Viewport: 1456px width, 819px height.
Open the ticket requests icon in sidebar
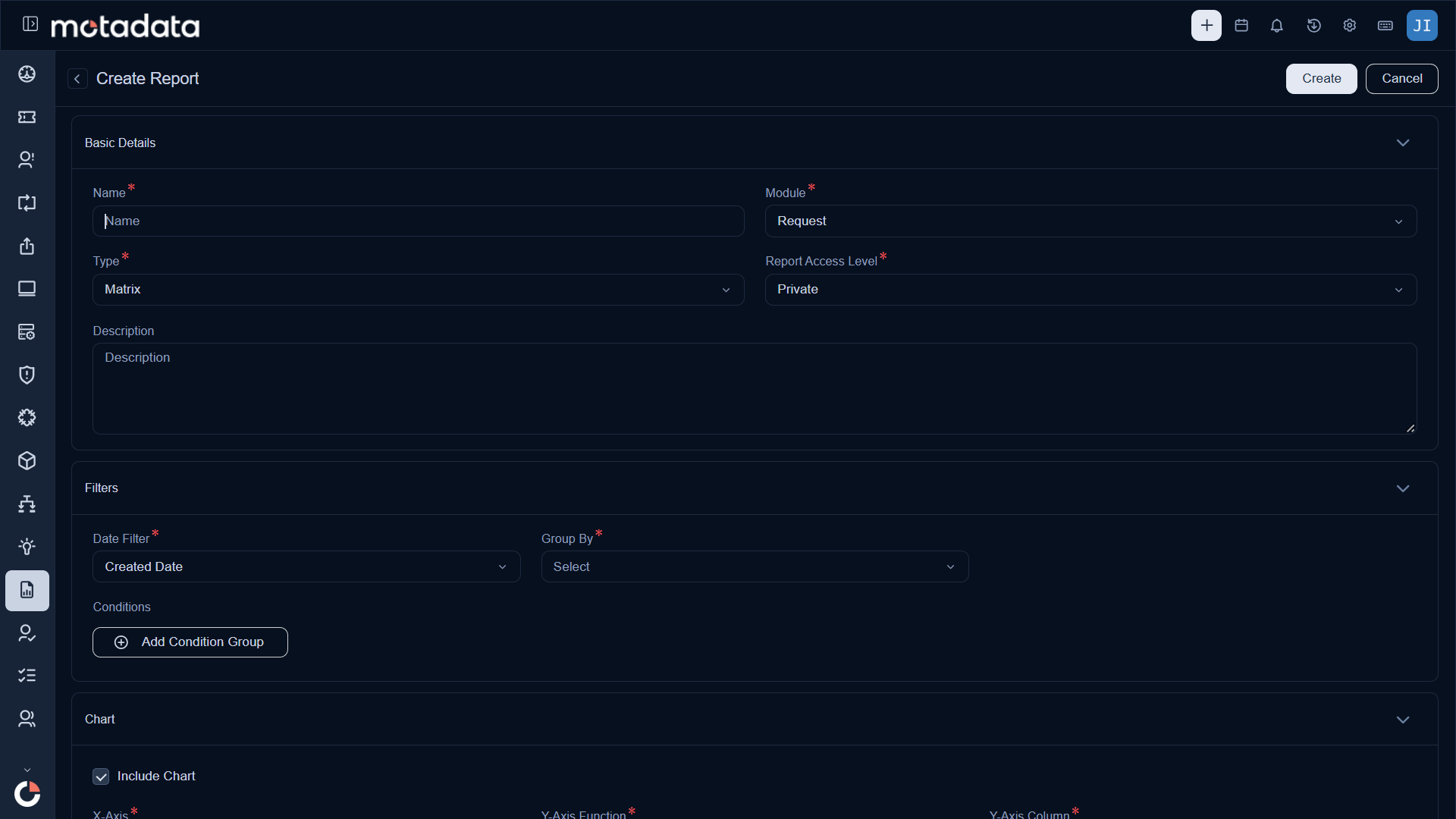(27, 117)
